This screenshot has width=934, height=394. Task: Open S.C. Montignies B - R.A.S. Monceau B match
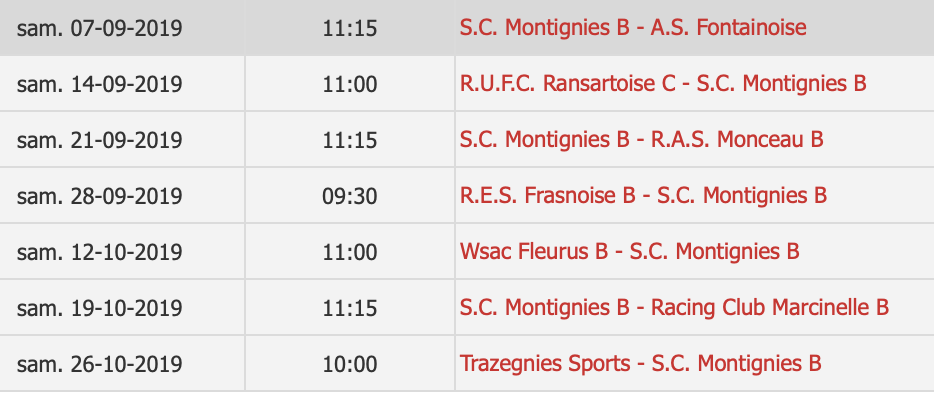tap(641, 139)
